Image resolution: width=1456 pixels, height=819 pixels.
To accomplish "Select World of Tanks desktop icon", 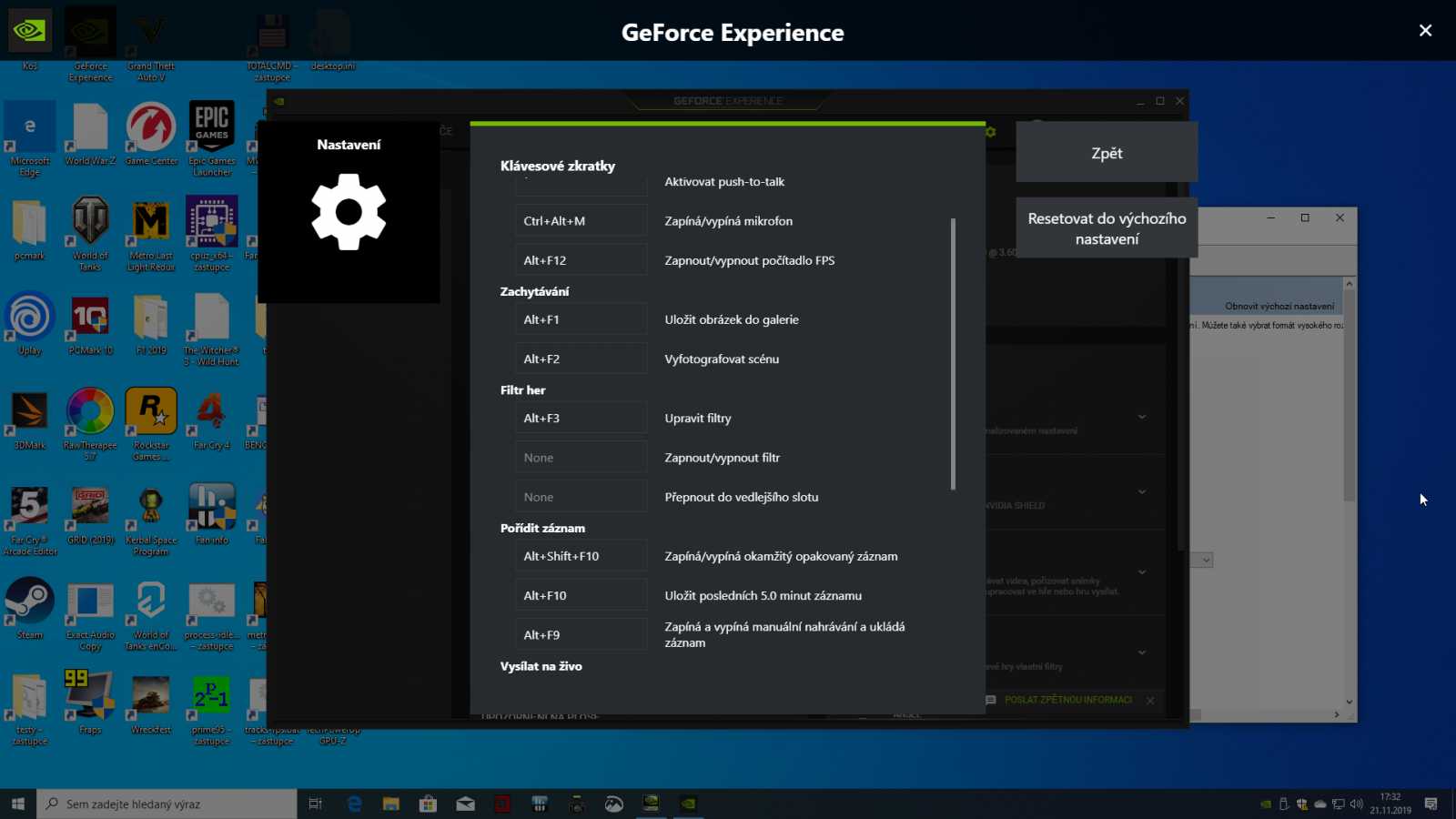I will pyautogui.click(x=90, y=234).
